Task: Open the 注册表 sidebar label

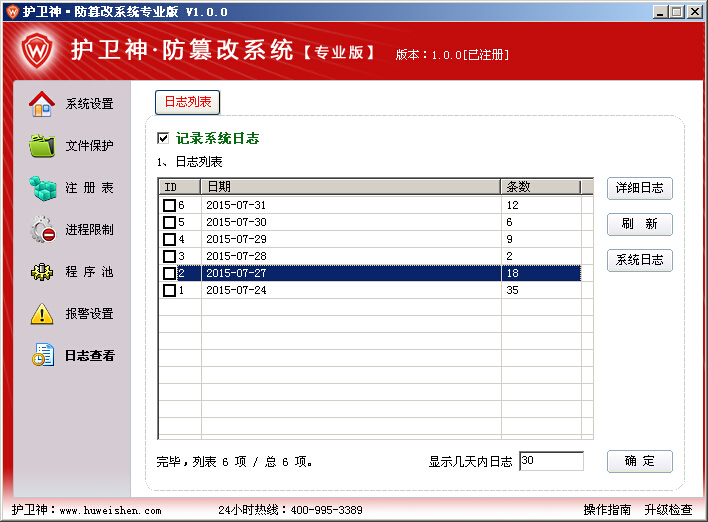Action: click(x=89, y=187)
